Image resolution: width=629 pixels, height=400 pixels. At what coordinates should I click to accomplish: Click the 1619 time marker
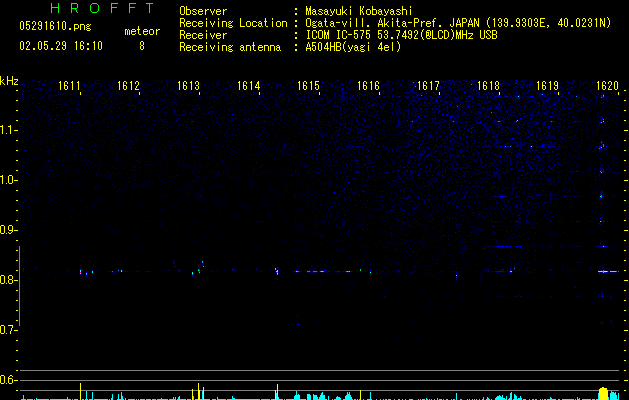(x=548, y=86)
